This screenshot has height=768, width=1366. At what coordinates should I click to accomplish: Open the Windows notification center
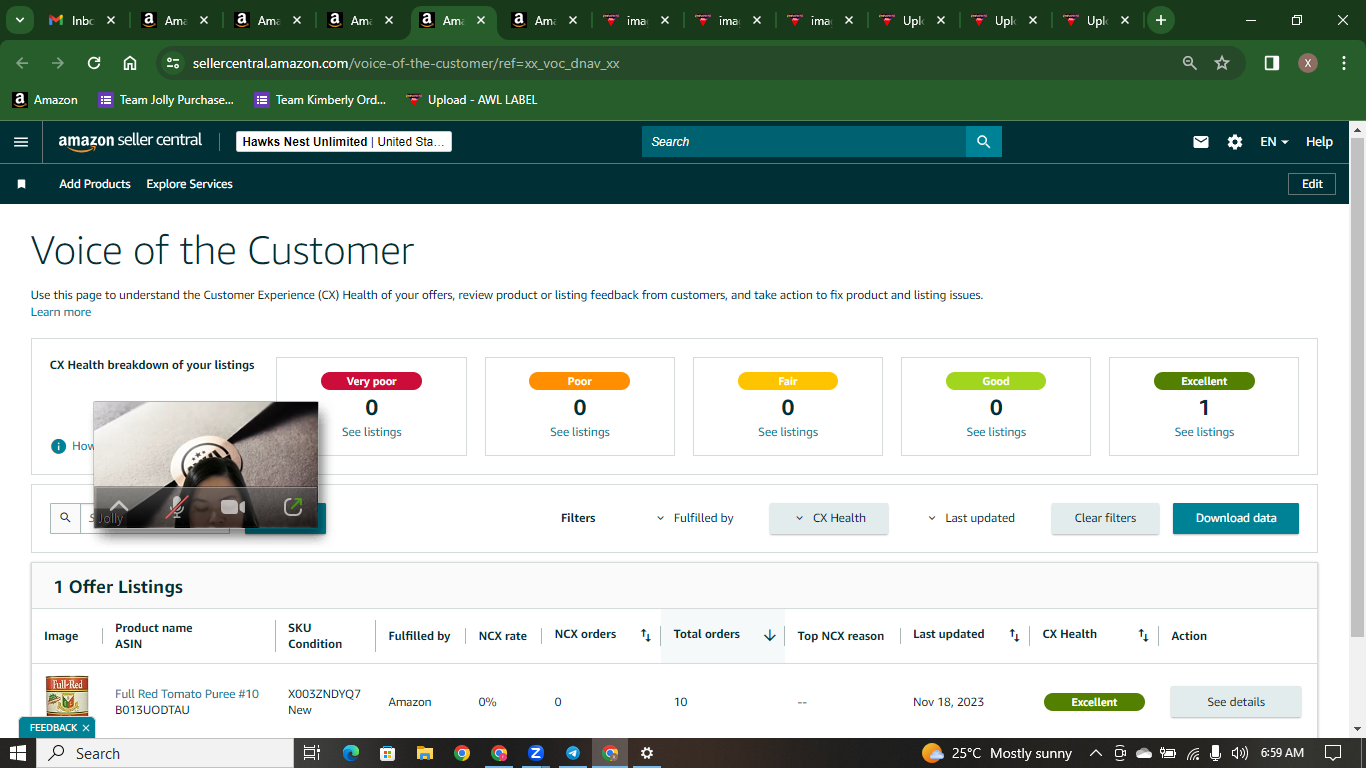tap(1333, 753)
